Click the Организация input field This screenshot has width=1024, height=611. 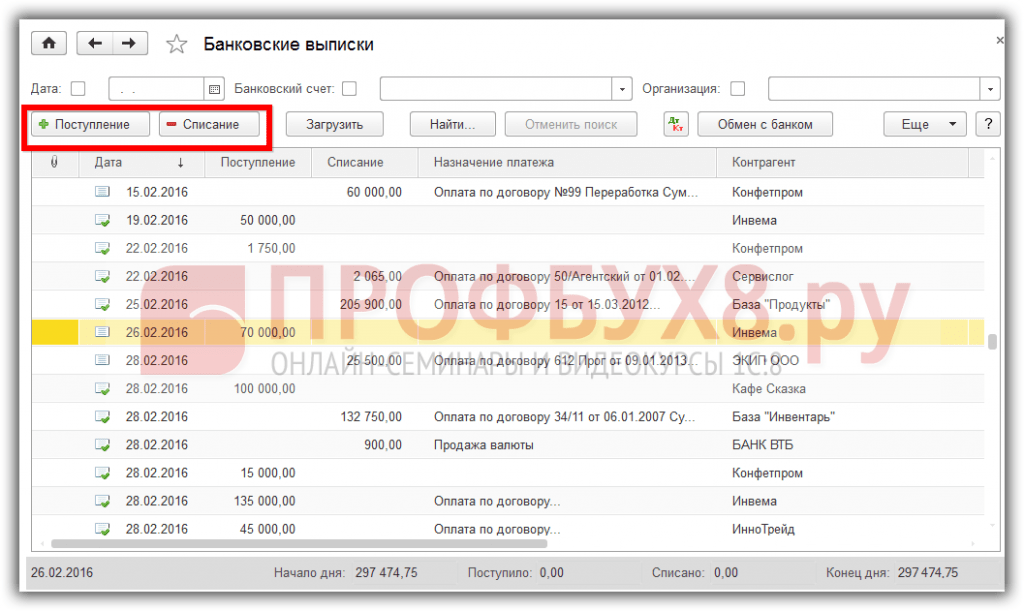(874, 89)
